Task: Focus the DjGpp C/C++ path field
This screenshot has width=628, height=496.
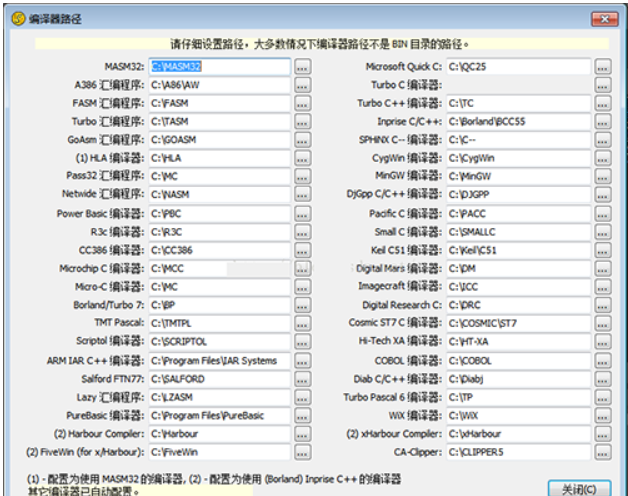Action: 519,195
